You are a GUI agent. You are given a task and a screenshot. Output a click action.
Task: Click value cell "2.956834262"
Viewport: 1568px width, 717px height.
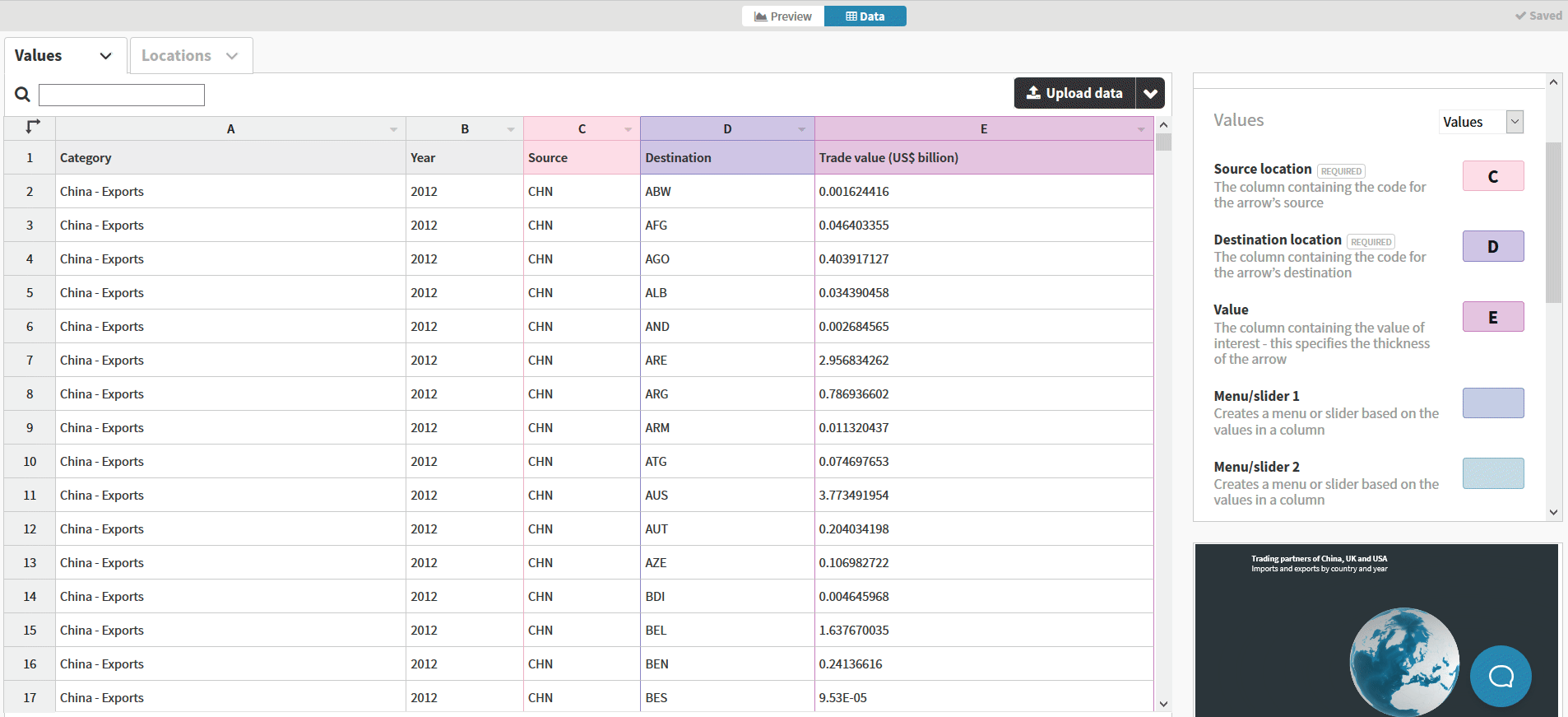(984, 360)
